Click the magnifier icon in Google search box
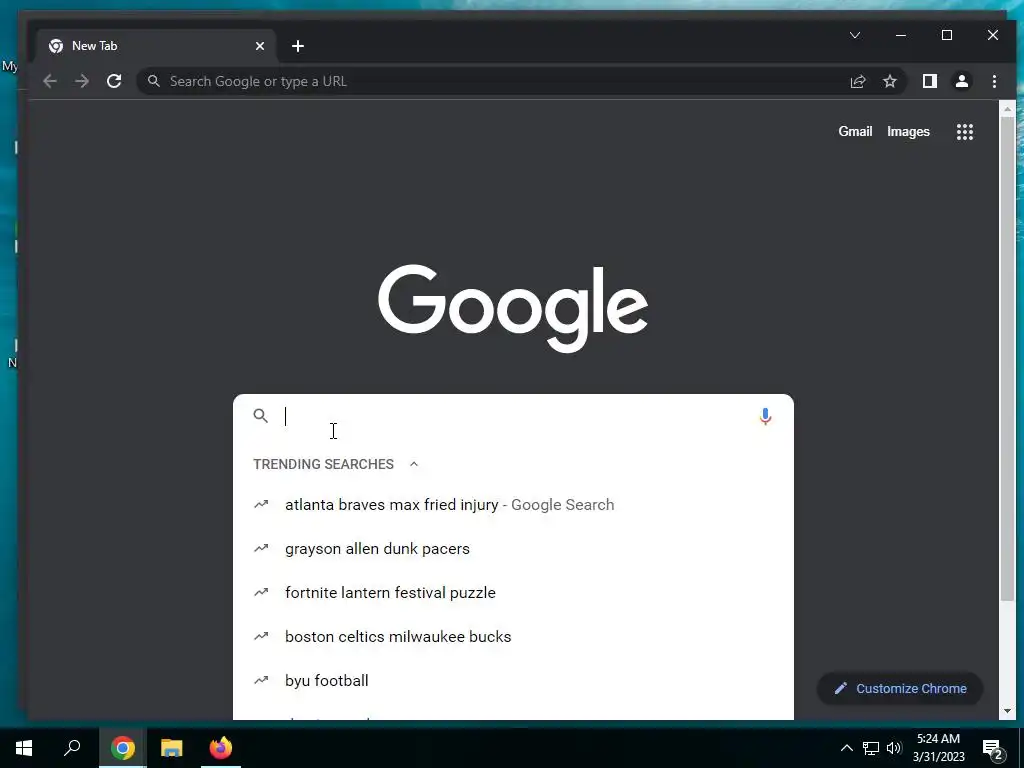Screen dimensions: 1024x768 pos(261,415)
